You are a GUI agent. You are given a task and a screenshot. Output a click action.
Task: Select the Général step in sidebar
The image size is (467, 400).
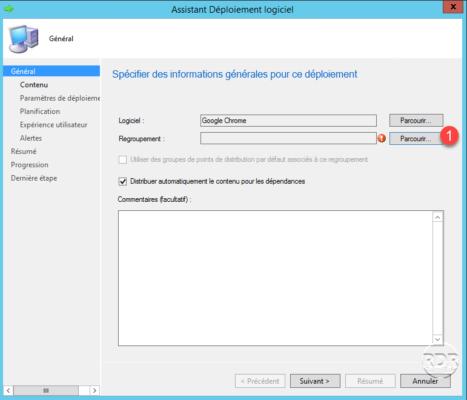(x=52, y=71)
